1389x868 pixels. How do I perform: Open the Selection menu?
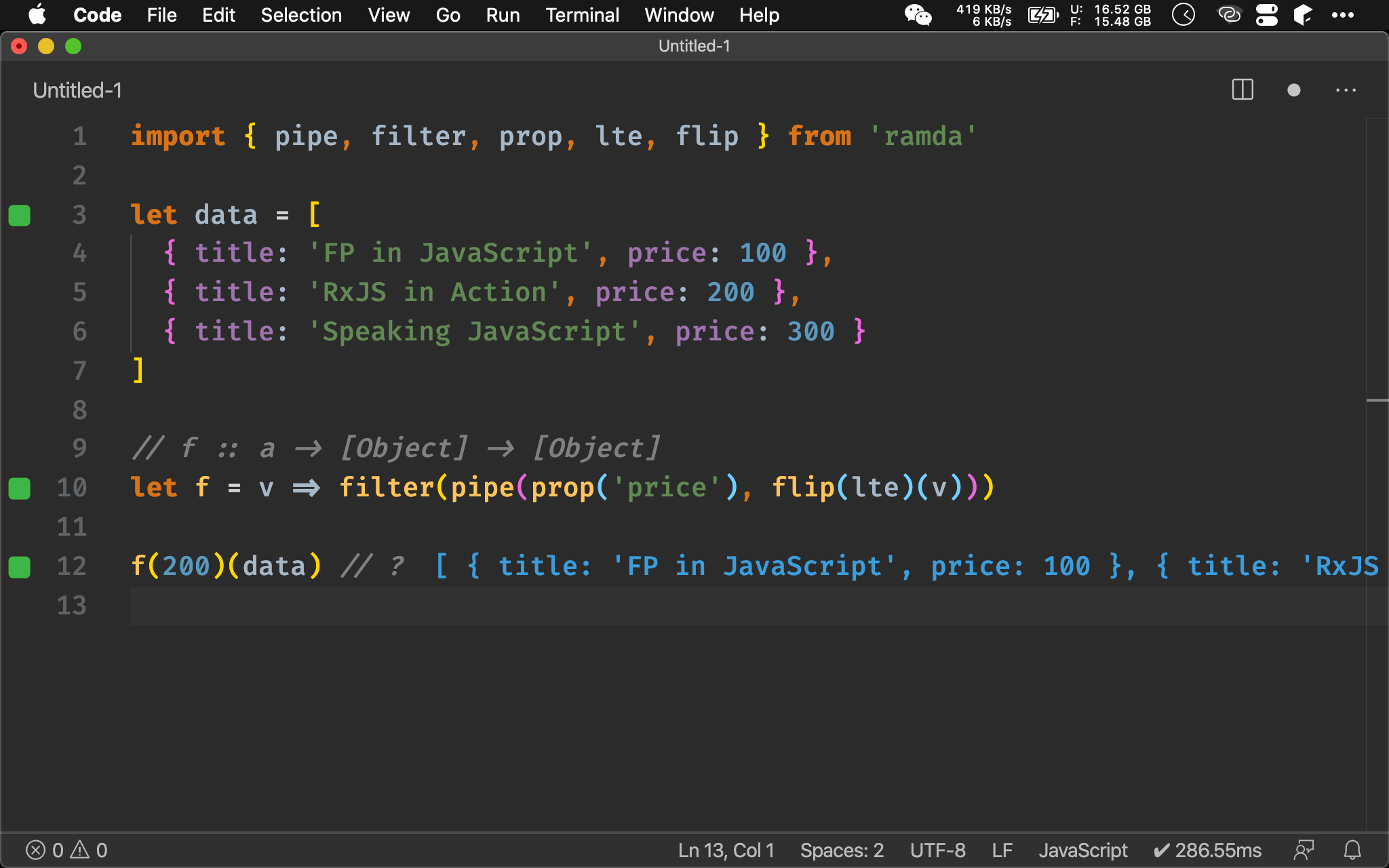(301, 15)
